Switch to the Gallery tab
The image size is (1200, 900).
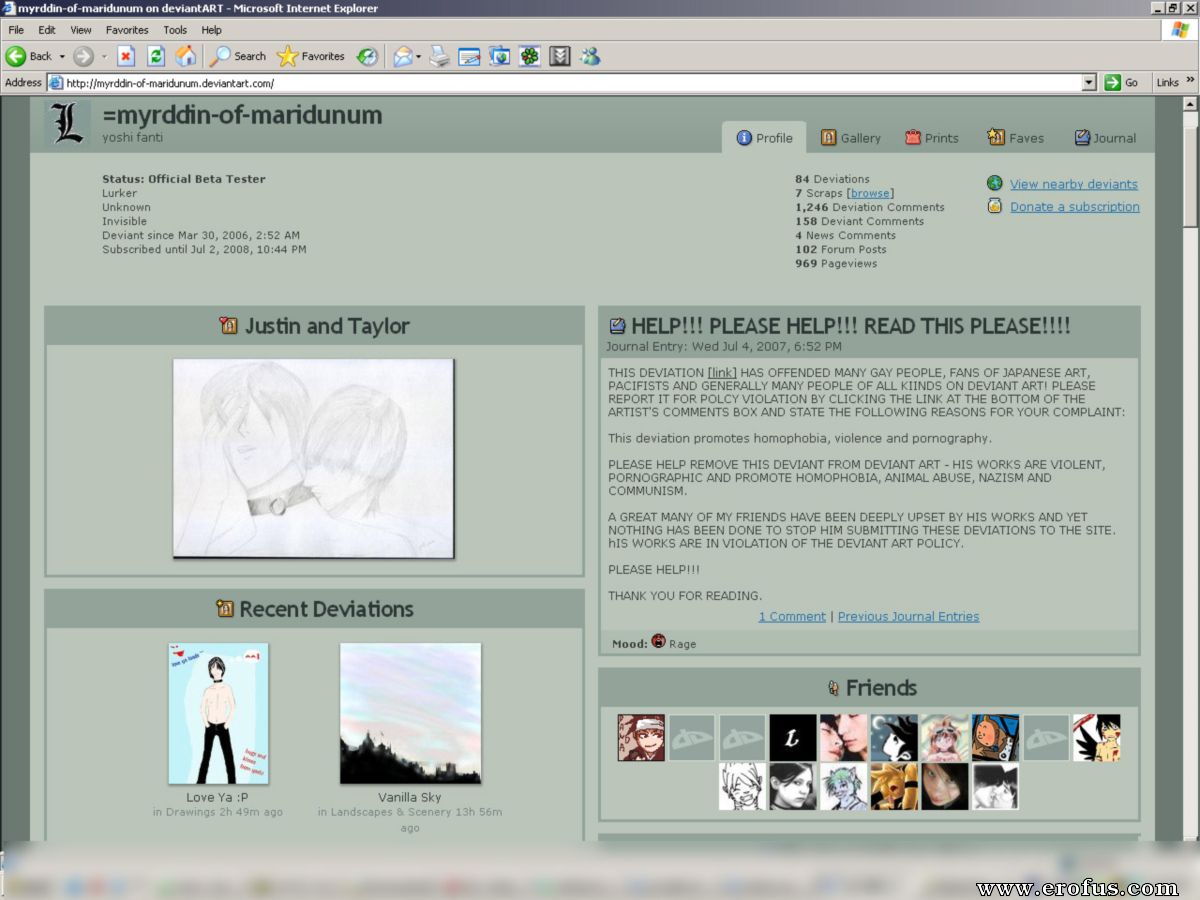pos(851,138)
